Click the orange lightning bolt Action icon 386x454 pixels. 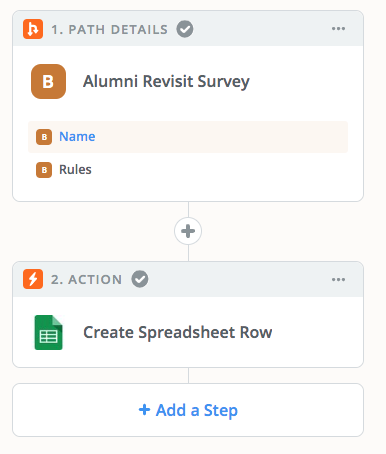pos(33,279)
